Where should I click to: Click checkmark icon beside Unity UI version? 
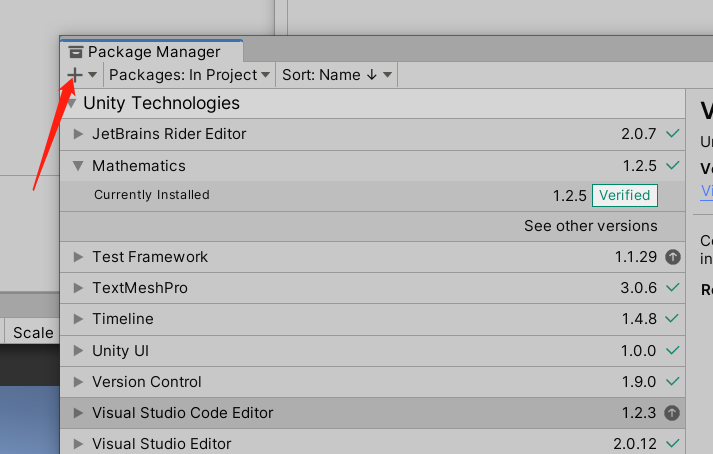(x=673, y=351)
